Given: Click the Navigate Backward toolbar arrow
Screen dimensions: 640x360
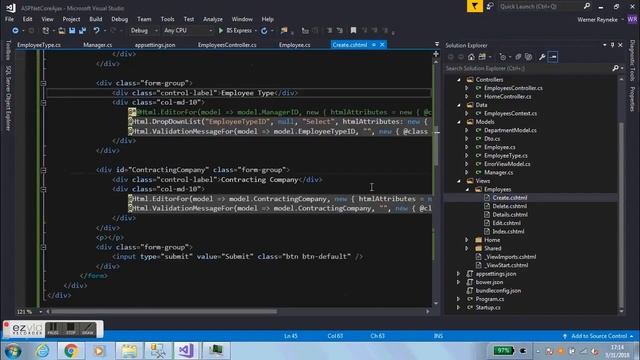Looking at the screenshot, I should pos(15,31).
